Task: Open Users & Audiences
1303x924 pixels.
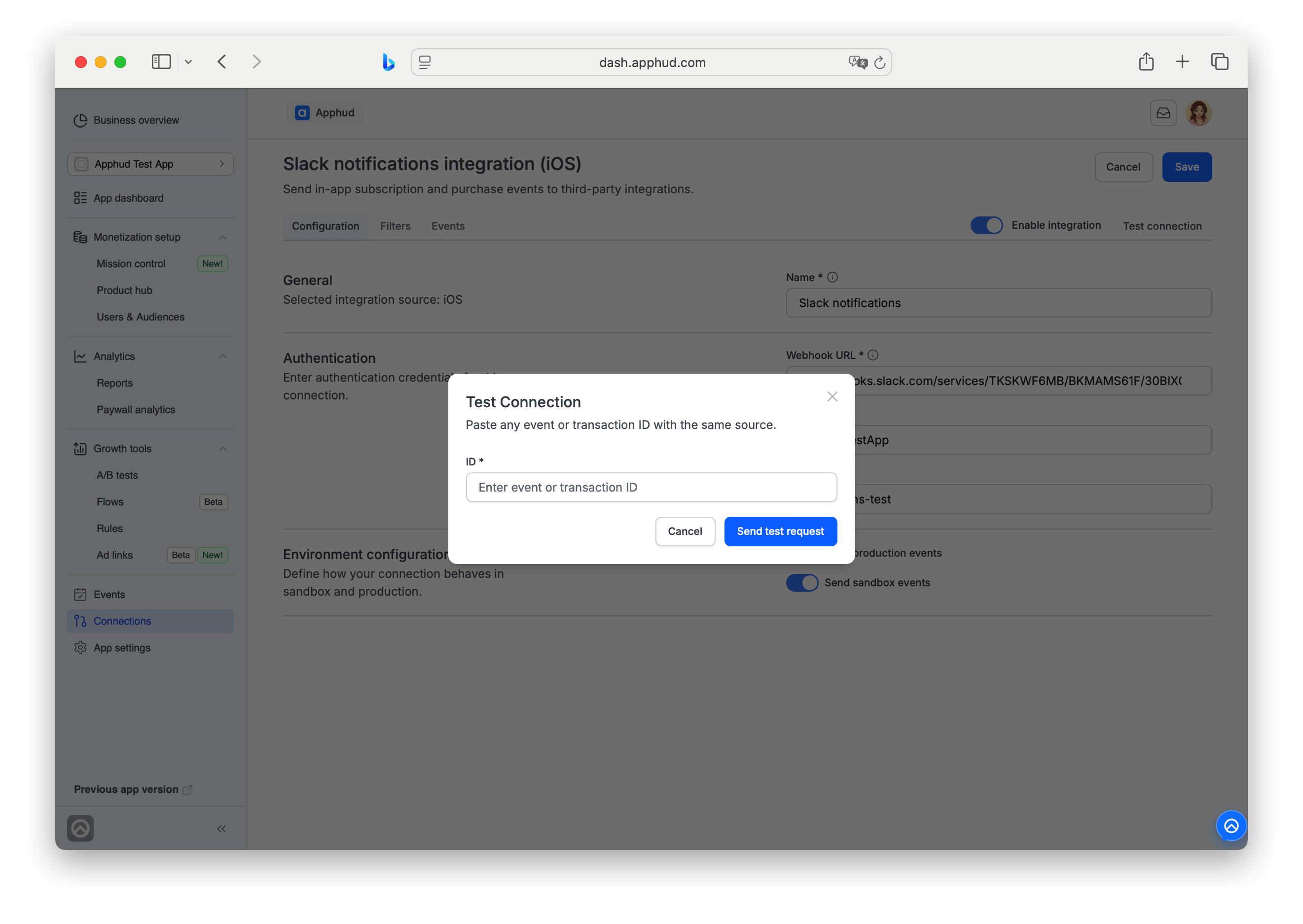Action: (x=140, y=317)
